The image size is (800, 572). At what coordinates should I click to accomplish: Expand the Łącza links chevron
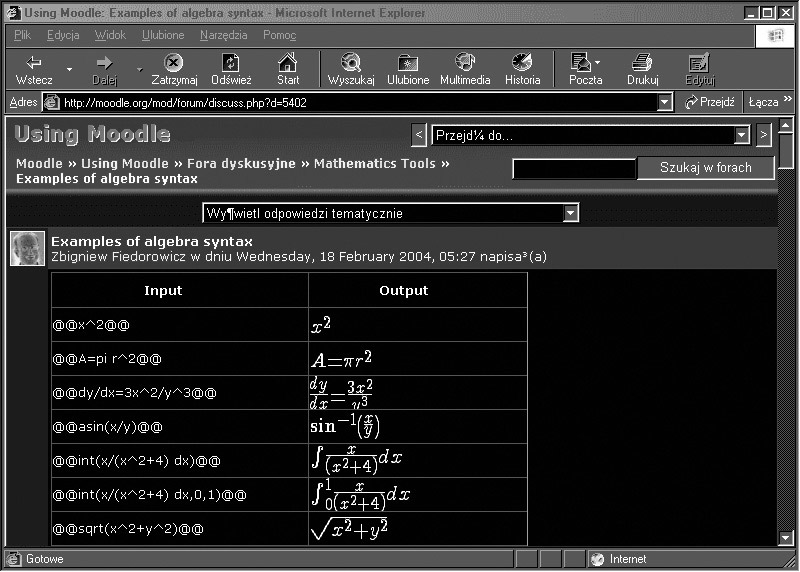tap(788, 98)
